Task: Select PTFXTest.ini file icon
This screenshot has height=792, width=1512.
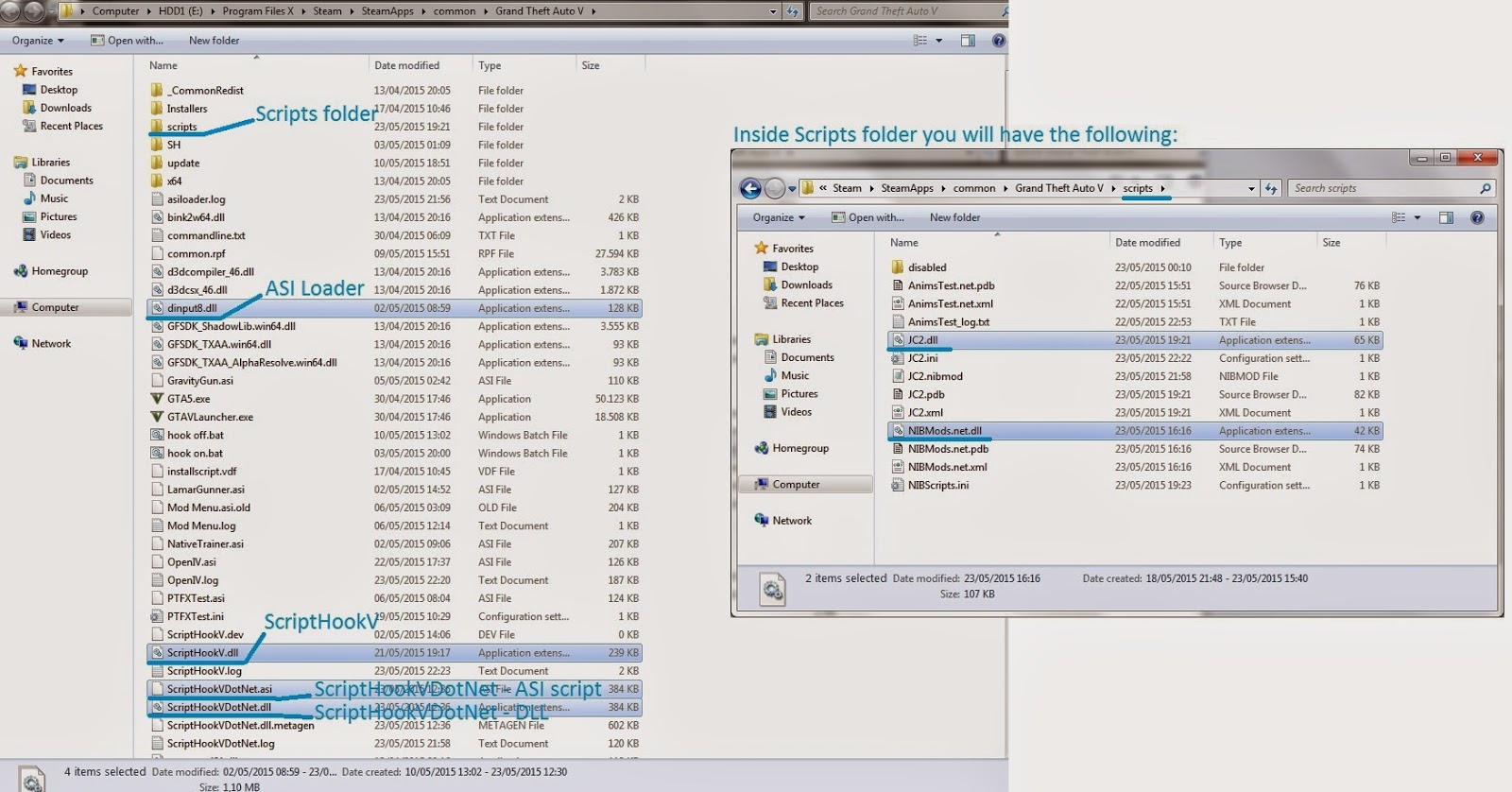Action: click(157, 616)
